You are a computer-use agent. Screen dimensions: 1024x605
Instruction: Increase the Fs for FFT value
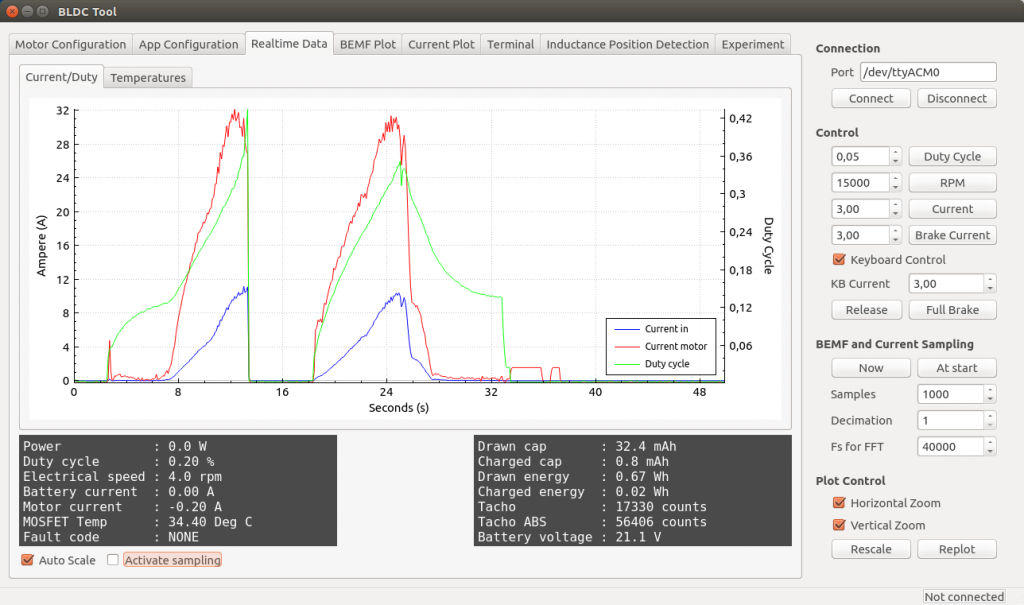click(x=990, y=442)
